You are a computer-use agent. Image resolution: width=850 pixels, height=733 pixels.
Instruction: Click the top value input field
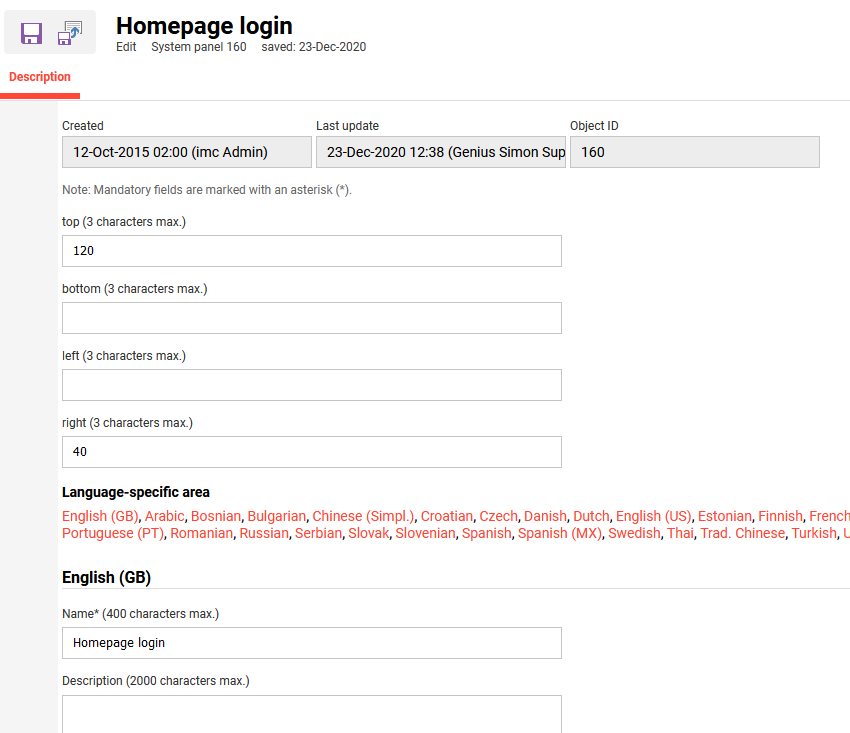pos(311,251)
